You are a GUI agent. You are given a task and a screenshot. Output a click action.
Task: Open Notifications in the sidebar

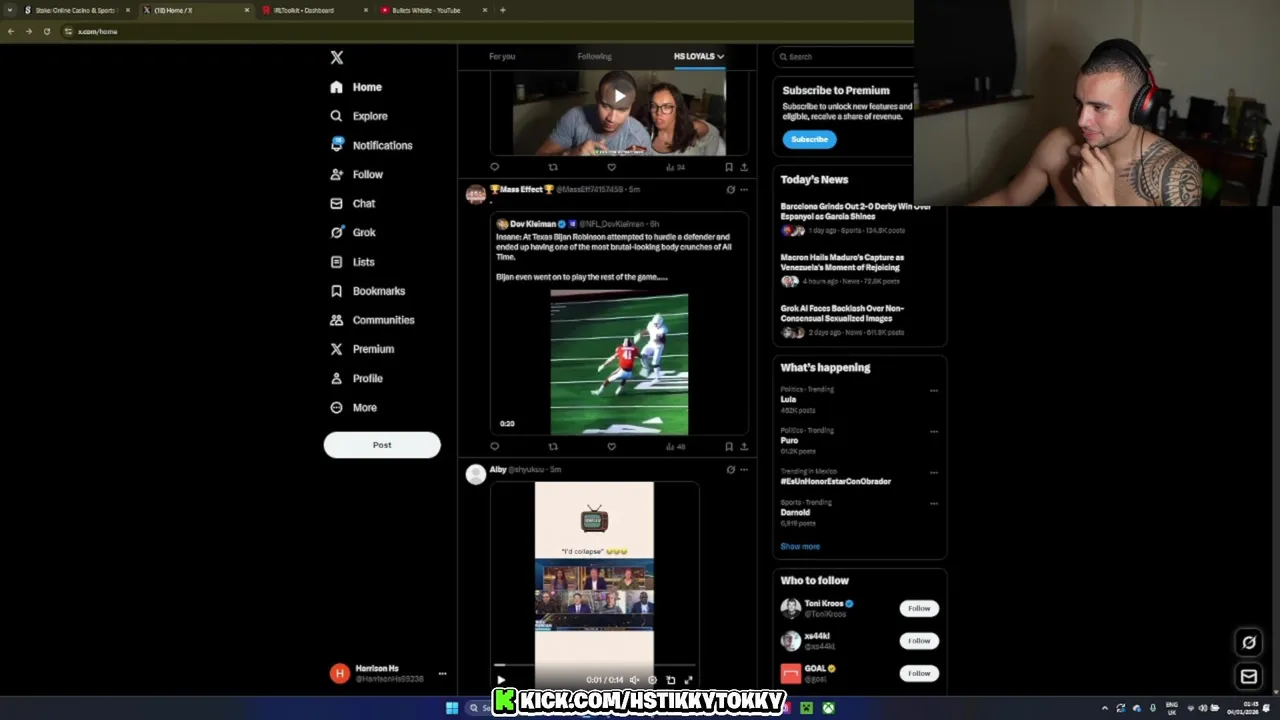click(x=371, y=145)
